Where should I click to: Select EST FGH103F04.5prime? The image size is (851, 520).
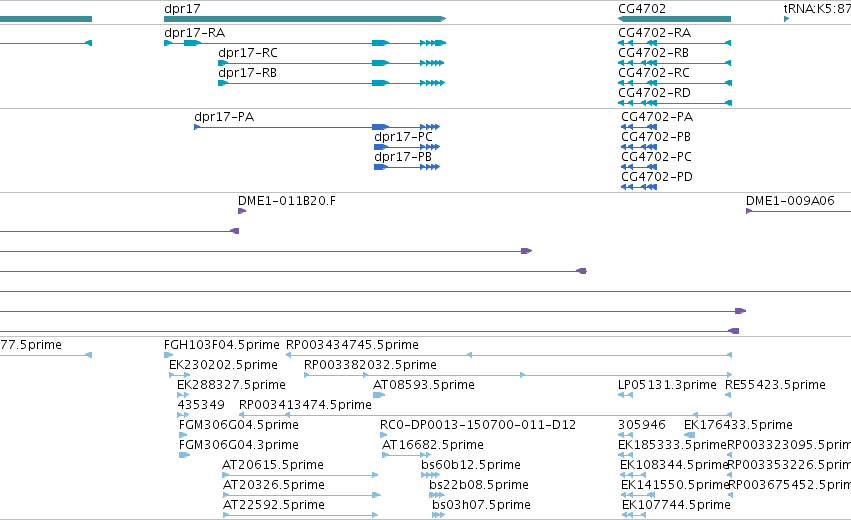[x=168, y=355]
